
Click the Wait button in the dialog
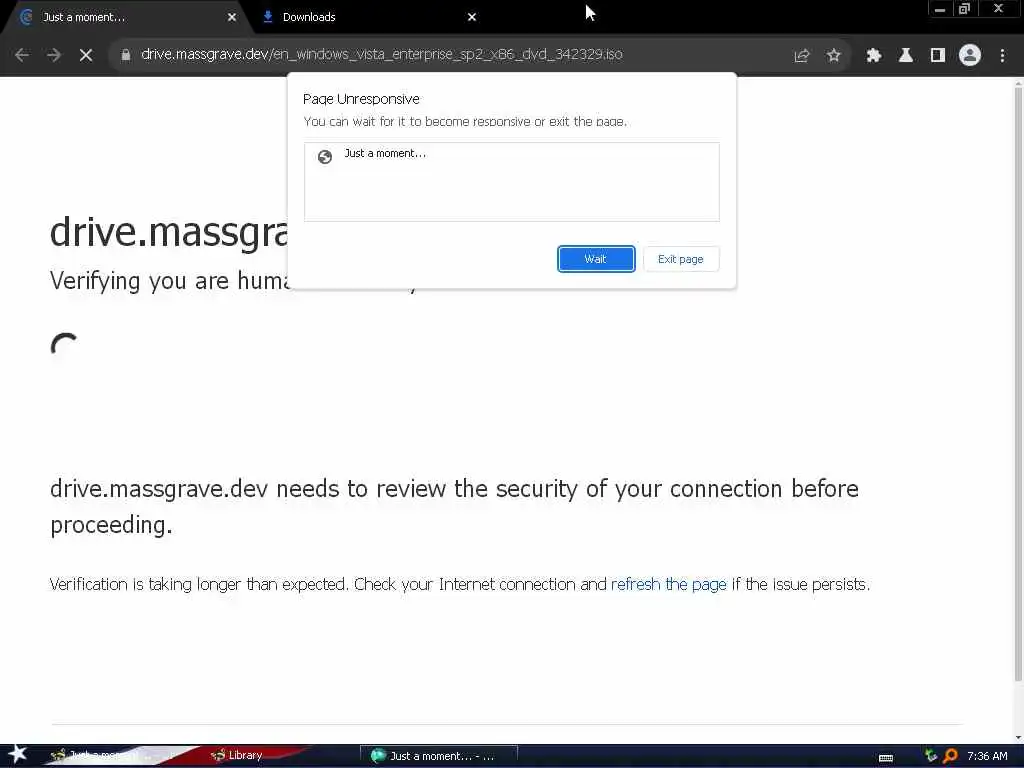coord(596,259)
